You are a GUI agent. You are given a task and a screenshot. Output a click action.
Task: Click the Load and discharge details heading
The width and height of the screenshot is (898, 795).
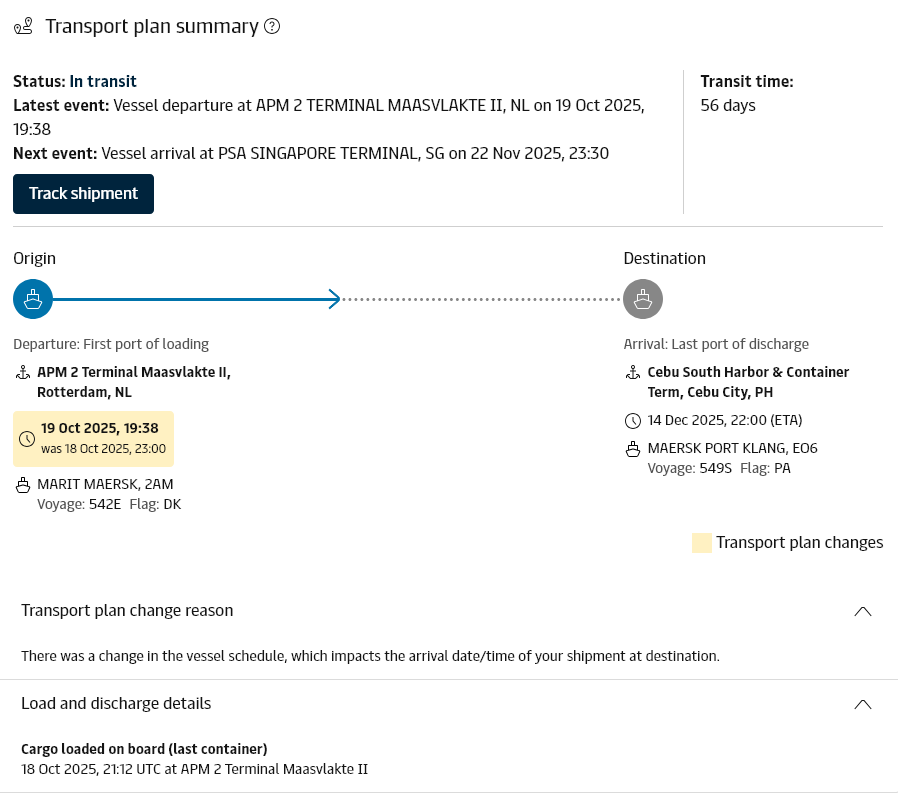pyautogui.click(x=116, y=703)
